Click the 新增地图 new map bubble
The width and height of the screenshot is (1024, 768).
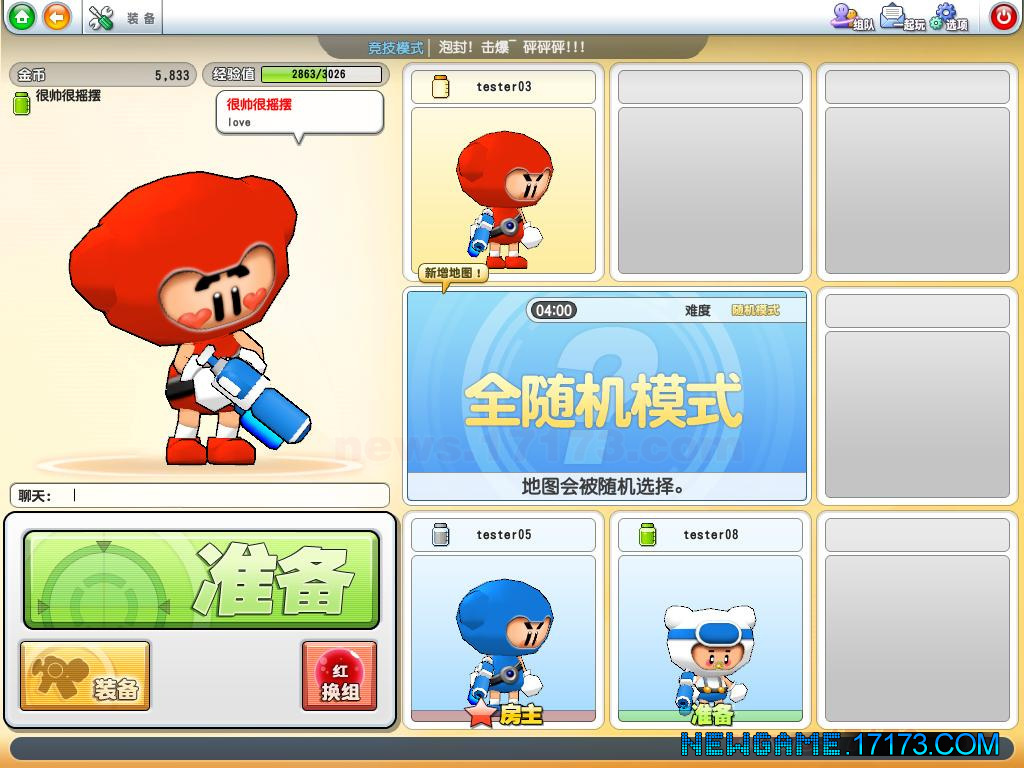[x=453, y=274]
